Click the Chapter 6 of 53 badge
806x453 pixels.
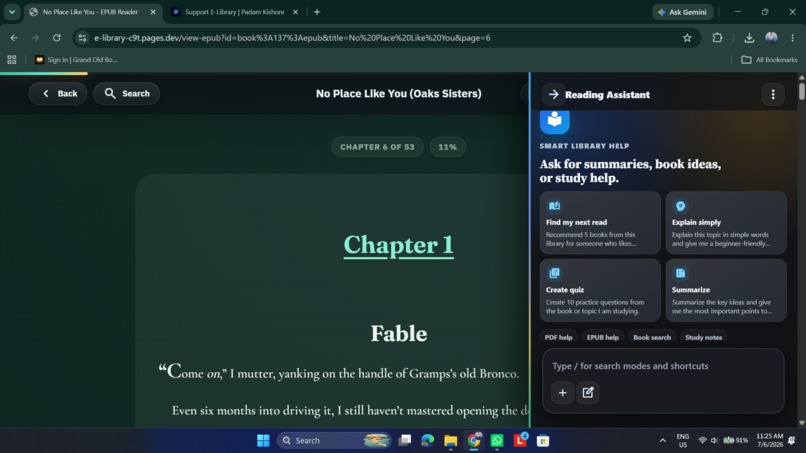(377, 147)
